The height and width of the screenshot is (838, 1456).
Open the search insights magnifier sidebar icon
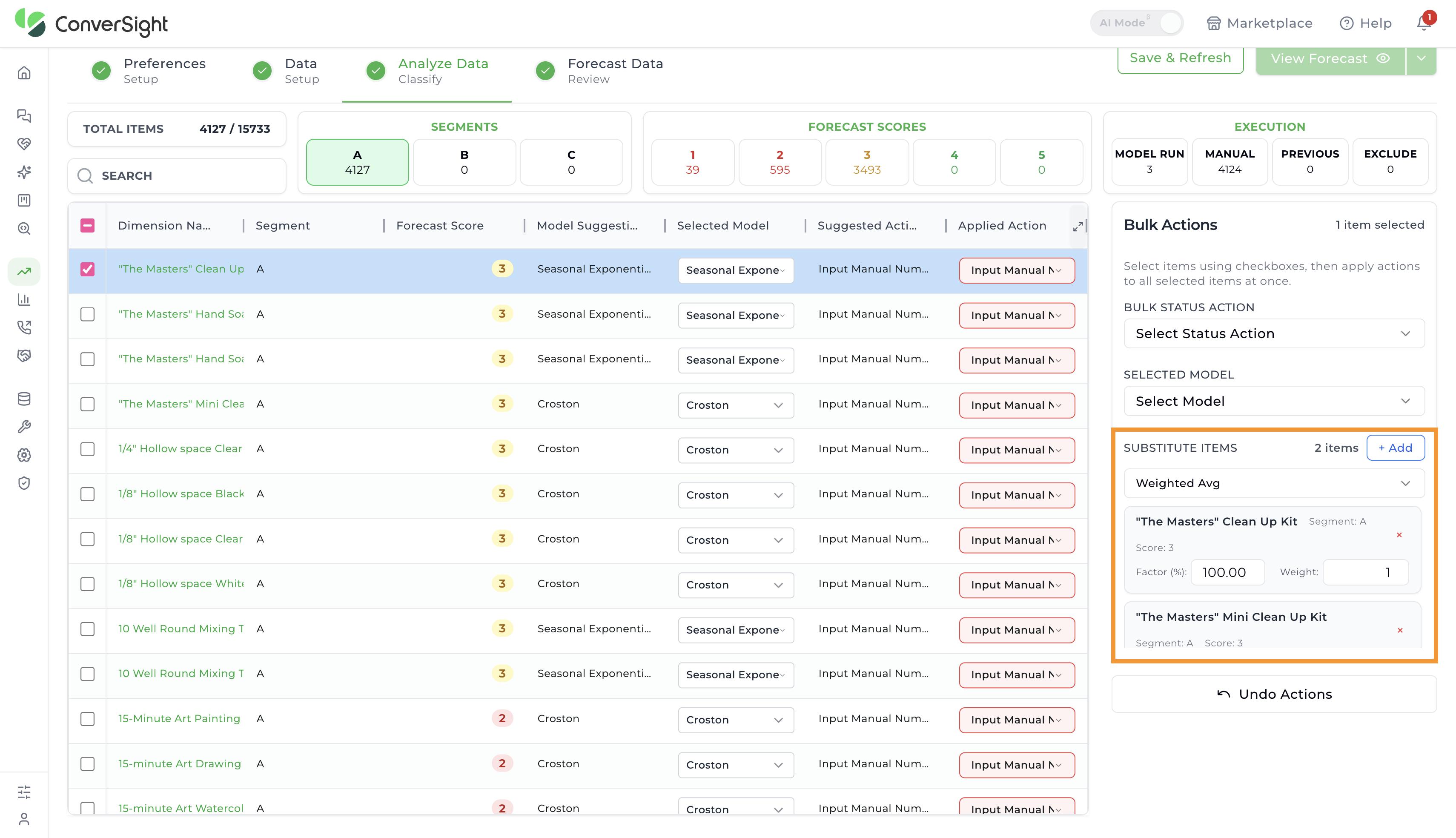(x=23, y=229)
